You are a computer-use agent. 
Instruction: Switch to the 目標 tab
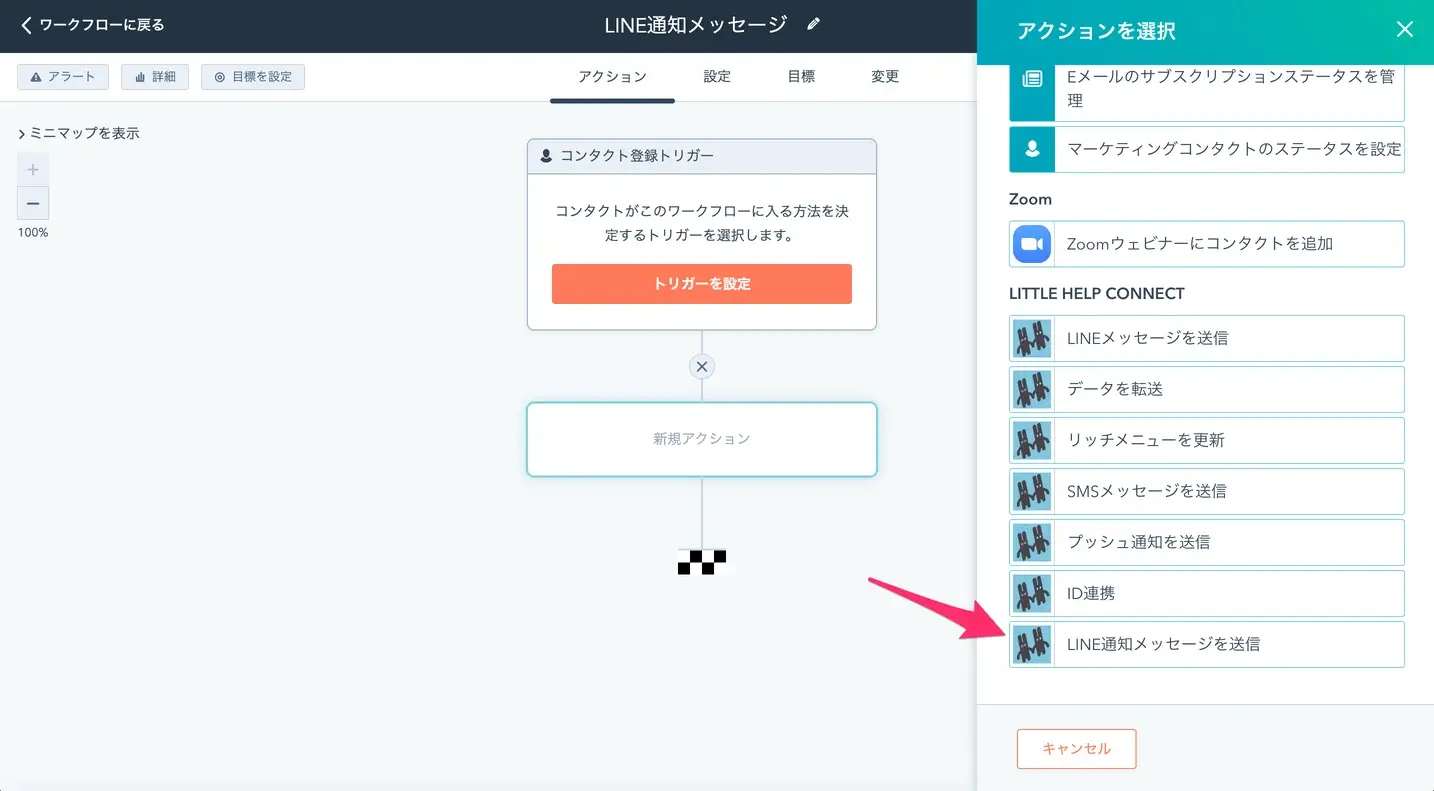(x=801, y=77)
